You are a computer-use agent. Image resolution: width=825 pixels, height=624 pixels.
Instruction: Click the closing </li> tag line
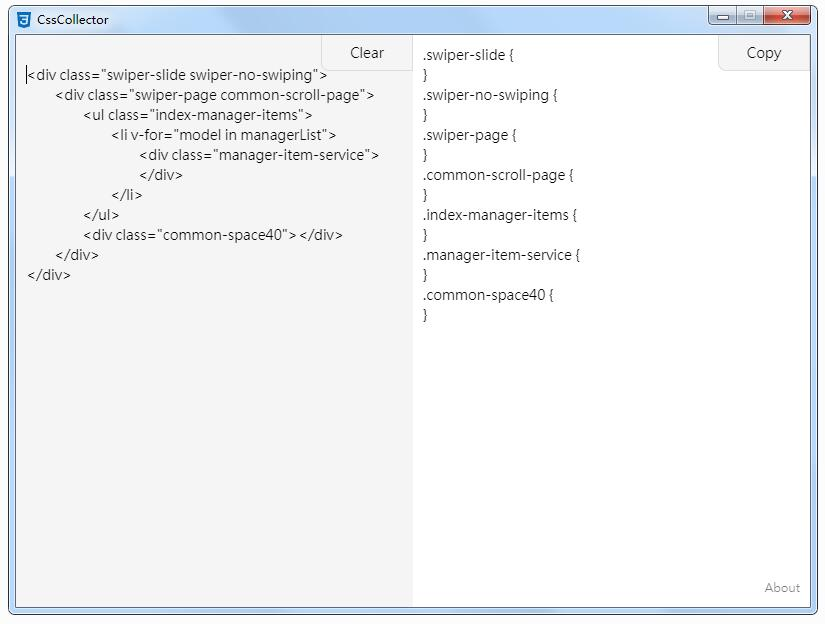127,195
